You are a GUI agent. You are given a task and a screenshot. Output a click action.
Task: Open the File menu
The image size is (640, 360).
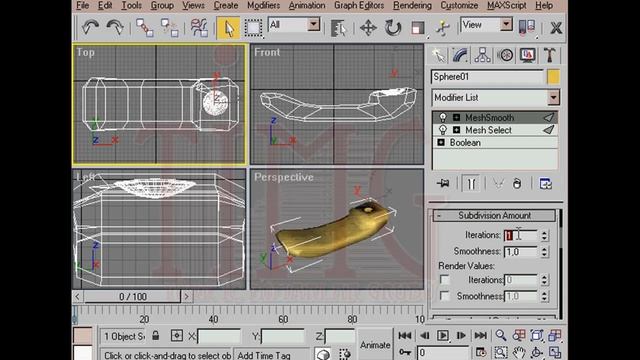(x=82, y=6)
